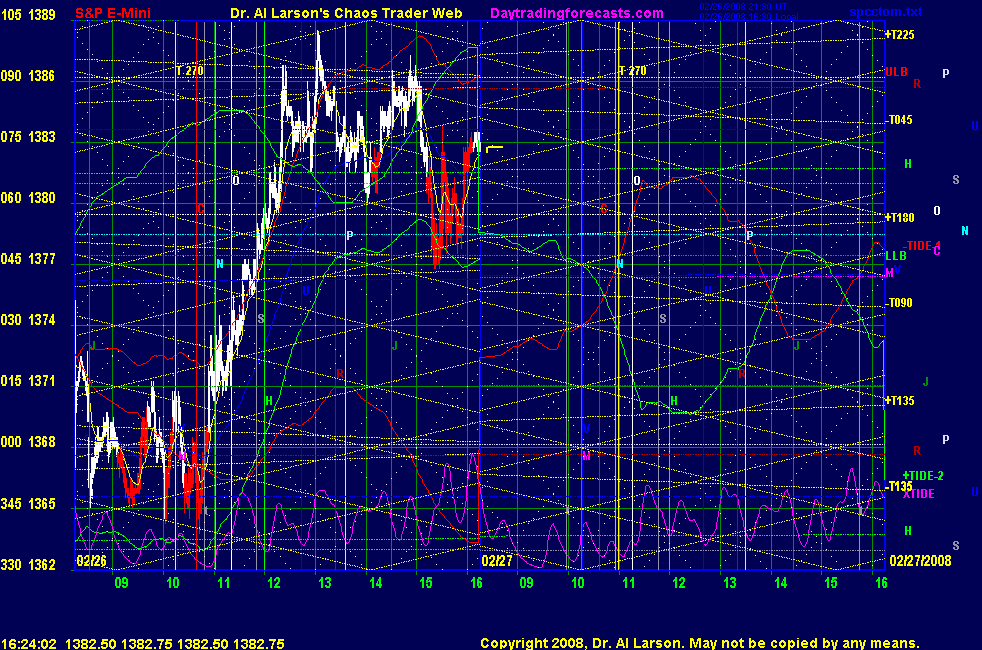Click the "02/27" session date label

coord(497,560)
